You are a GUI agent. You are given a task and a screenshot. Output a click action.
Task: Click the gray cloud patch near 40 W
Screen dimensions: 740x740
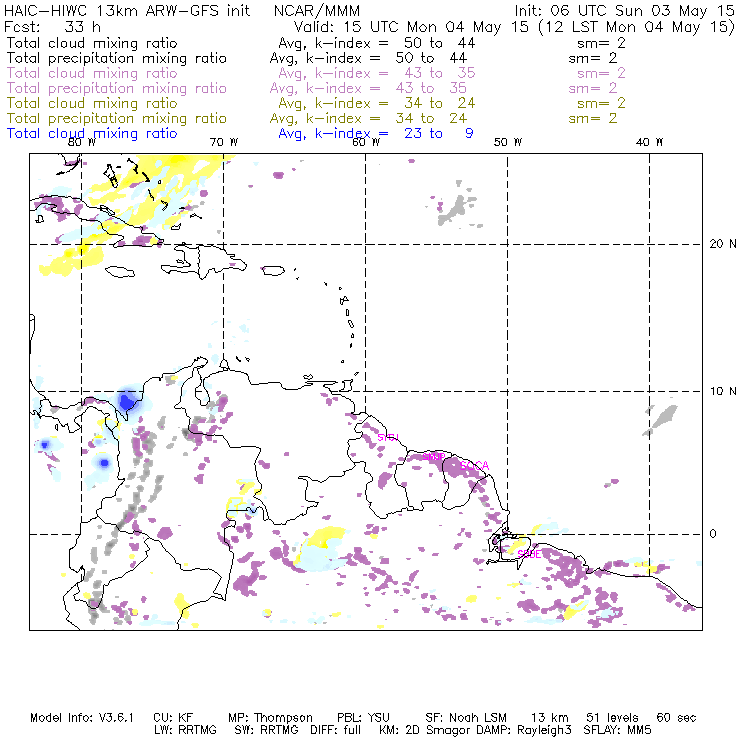(661, 419)
